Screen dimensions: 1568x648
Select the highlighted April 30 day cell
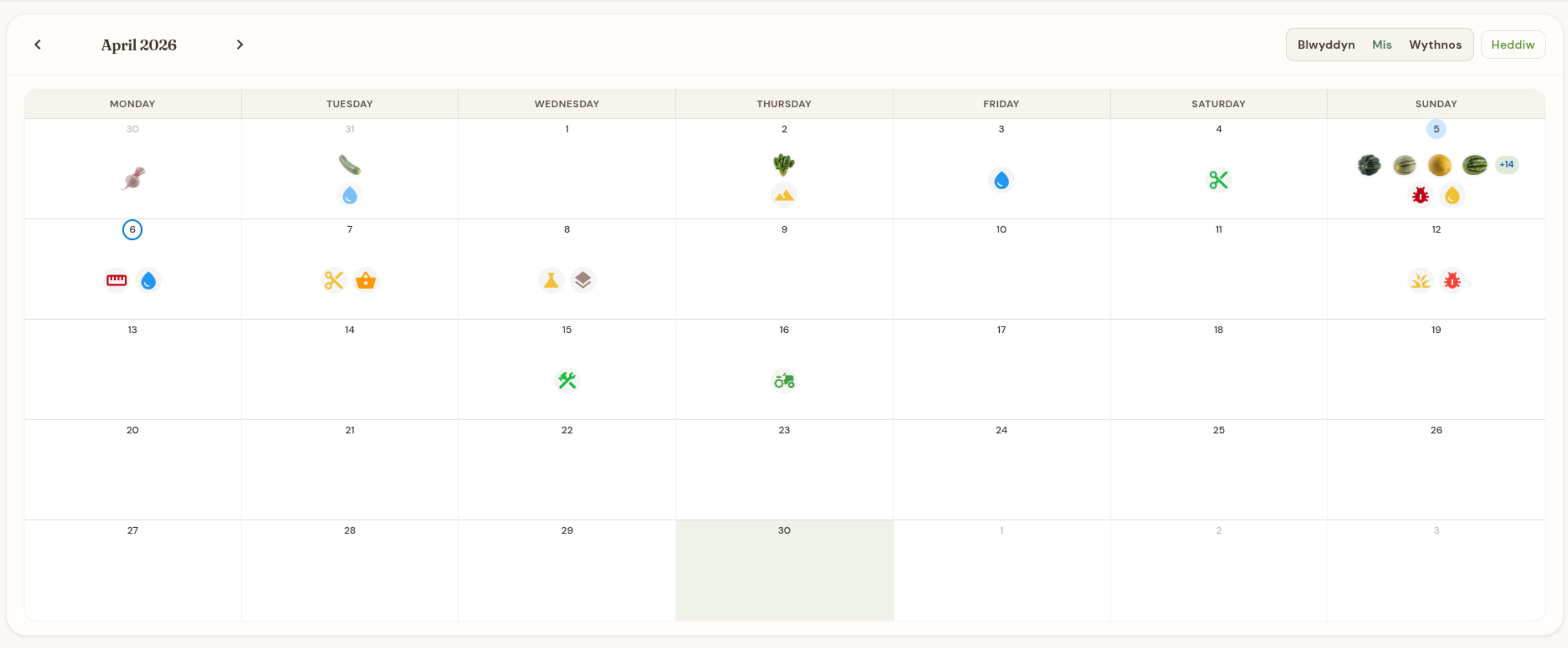coord(784,570)
